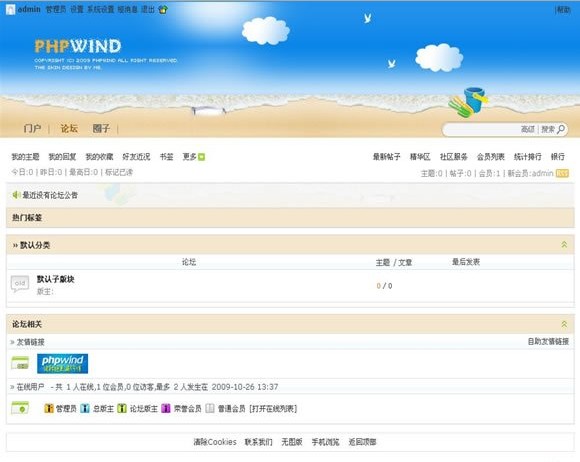580x462 pixels.
Task: Click the 热门标签 header
Action: pyautogui.click(x=27, y=218)
